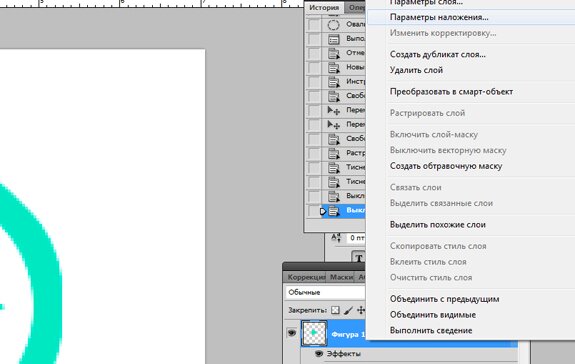The width and height of the screenshot is (575, 364).
Task: Set history brush source for the Отме step
Action: tap(314, 54)
